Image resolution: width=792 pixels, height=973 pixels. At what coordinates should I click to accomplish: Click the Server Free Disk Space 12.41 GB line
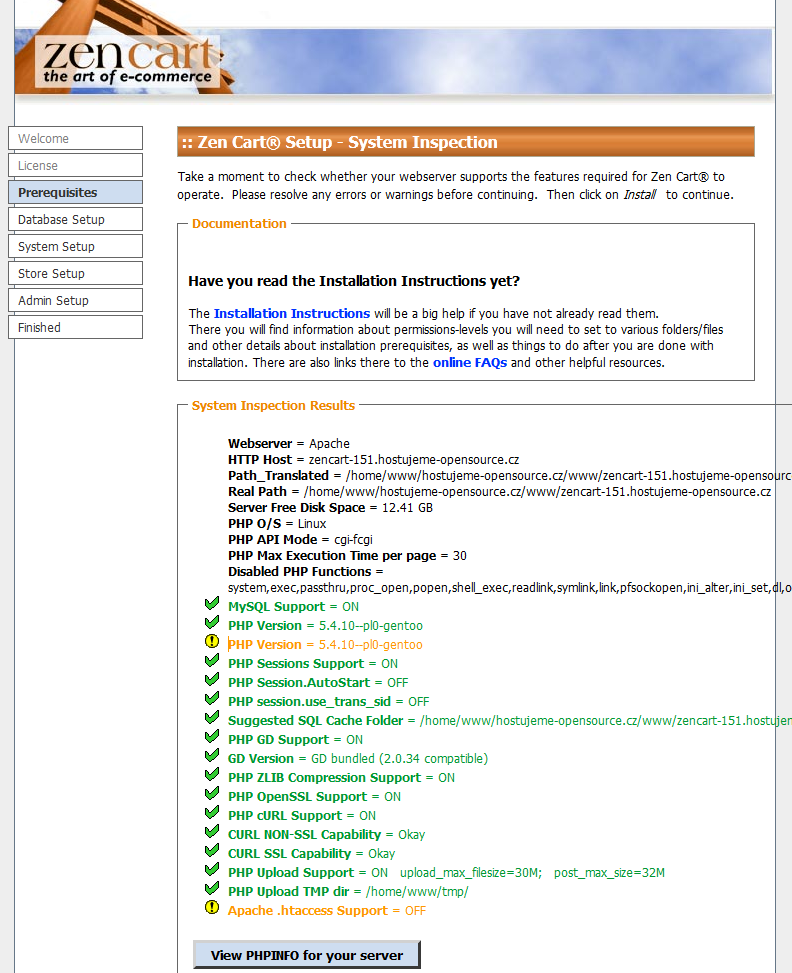[330, 508]
